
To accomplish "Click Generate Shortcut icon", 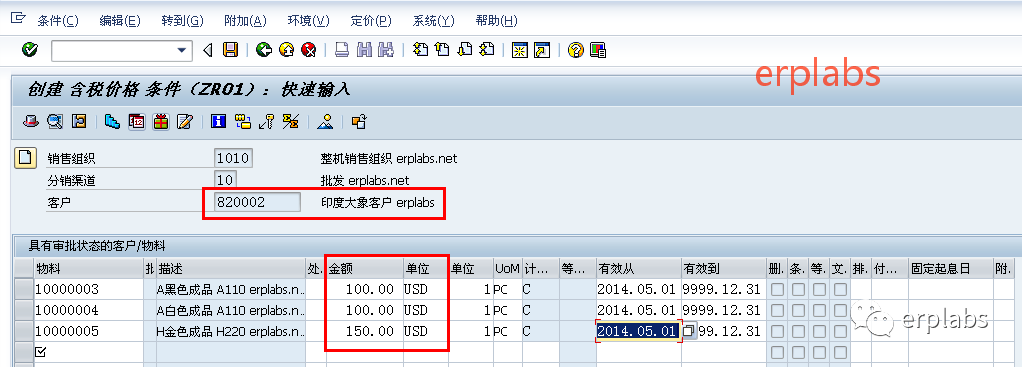I will (542, 50).
